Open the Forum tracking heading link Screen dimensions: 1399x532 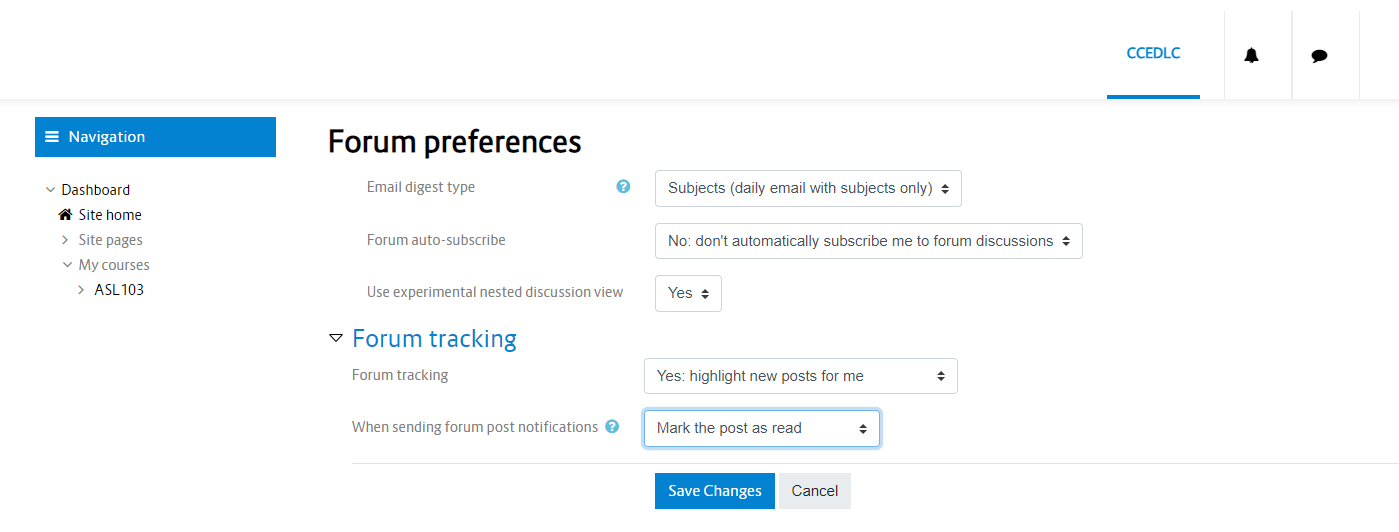434,339
